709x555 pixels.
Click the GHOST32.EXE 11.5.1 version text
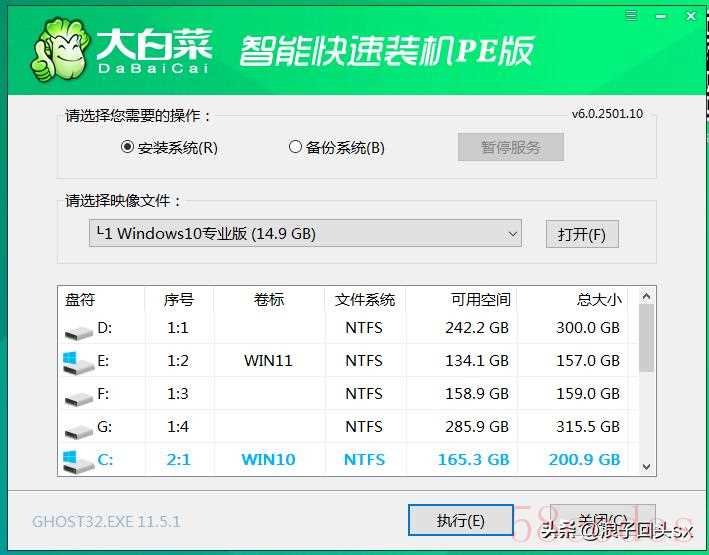click(106, 522)
